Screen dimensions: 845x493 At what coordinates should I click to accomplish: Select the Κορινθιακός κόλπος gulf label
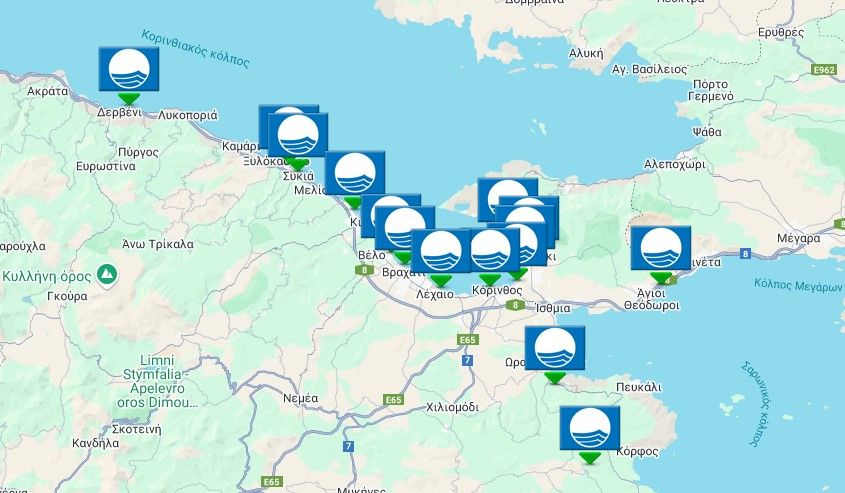(x=195, y=49)
